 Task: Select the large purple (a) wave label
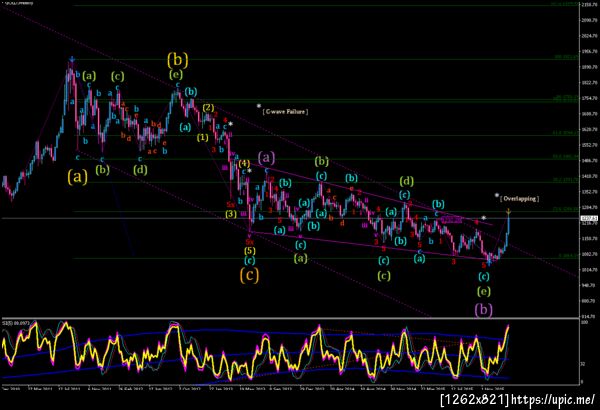[267, 157]
